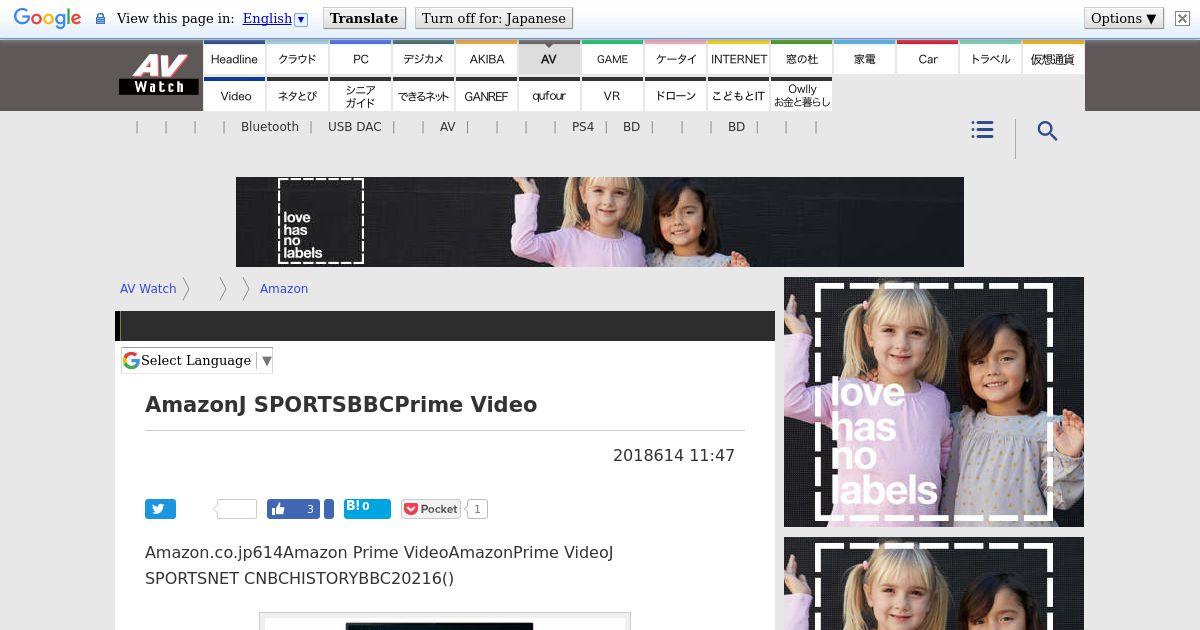Click the article headline AmazonJ SPORTSBBCPrime Video
This screenshot has width=1200, height=630.
(x=341, y=404)
